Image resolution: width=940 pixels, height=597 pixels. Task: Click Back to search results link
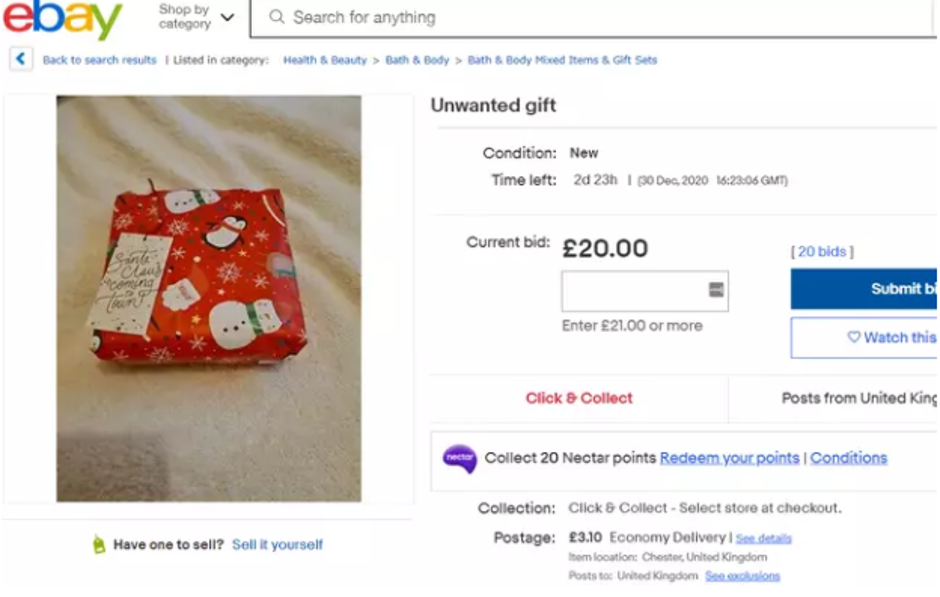click(x=99, y=60)
